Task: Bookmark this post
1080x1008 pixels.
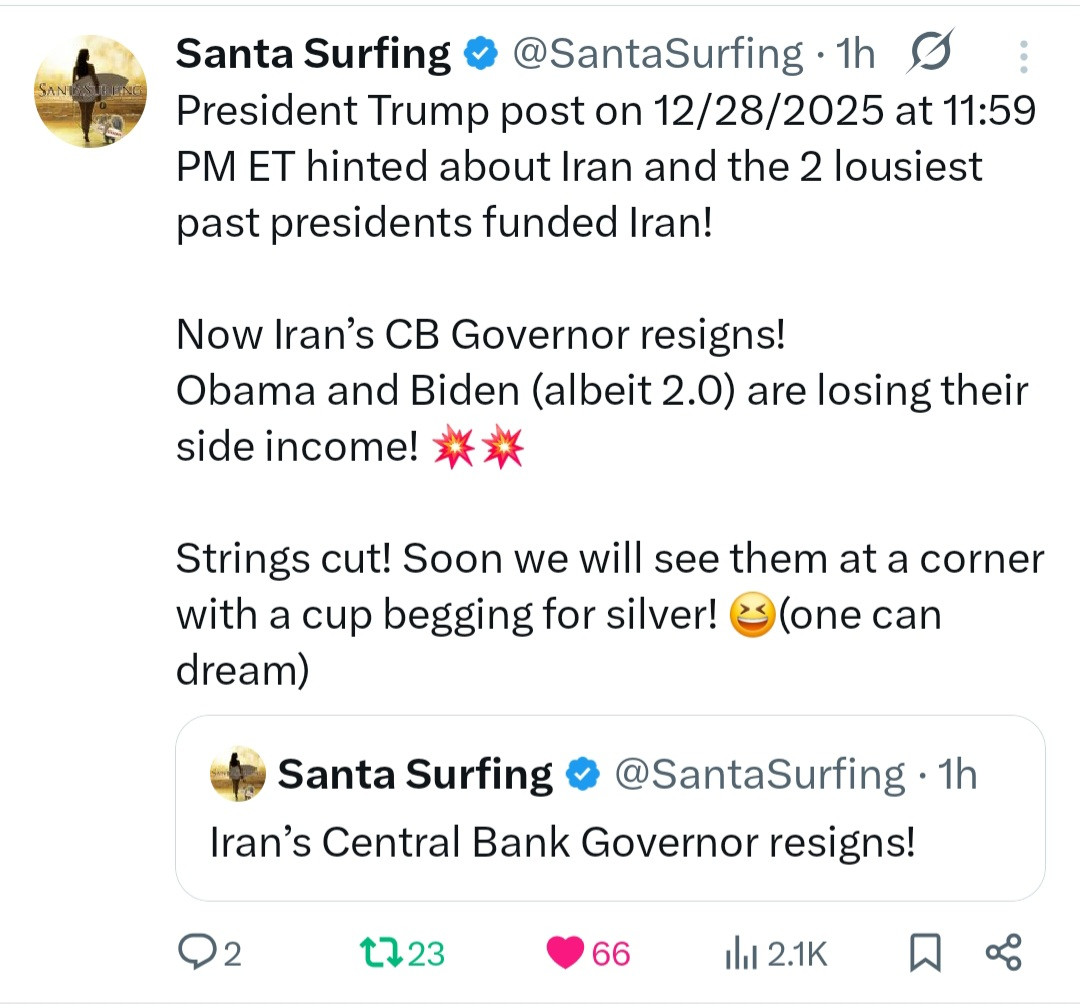Action: tap(925, 954)
